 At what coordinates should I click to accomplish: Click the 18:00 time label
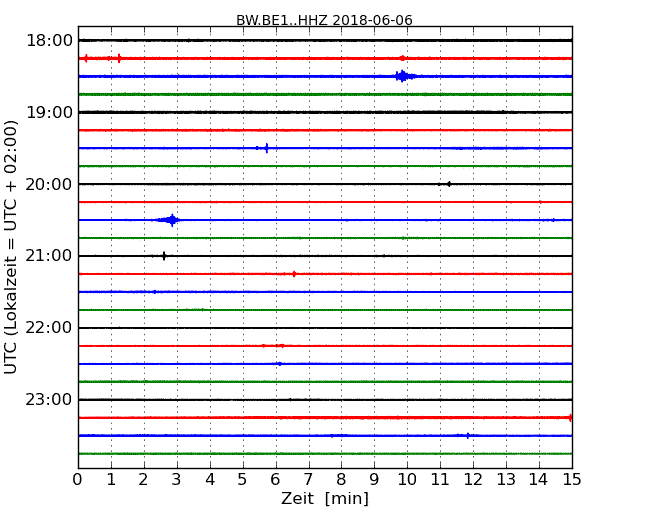coord(49,41)
